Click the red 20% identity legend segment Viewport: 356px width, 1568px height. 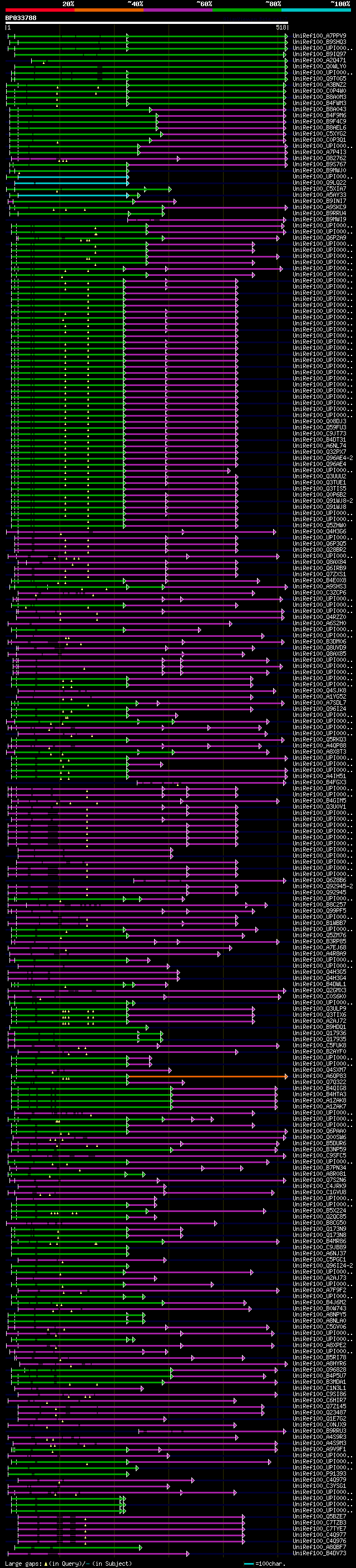click(x=40, y=10)
